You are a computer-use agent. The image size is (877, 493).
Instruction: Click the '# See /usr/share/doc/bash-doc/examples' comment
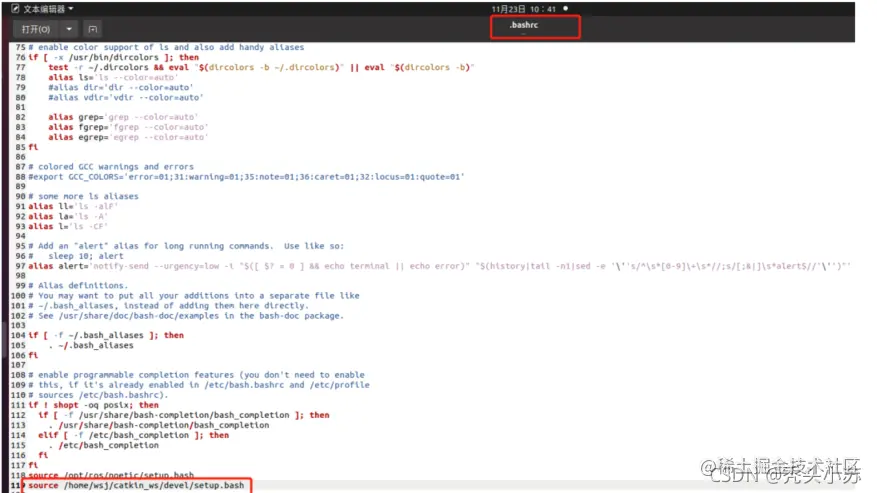(186, 316)
